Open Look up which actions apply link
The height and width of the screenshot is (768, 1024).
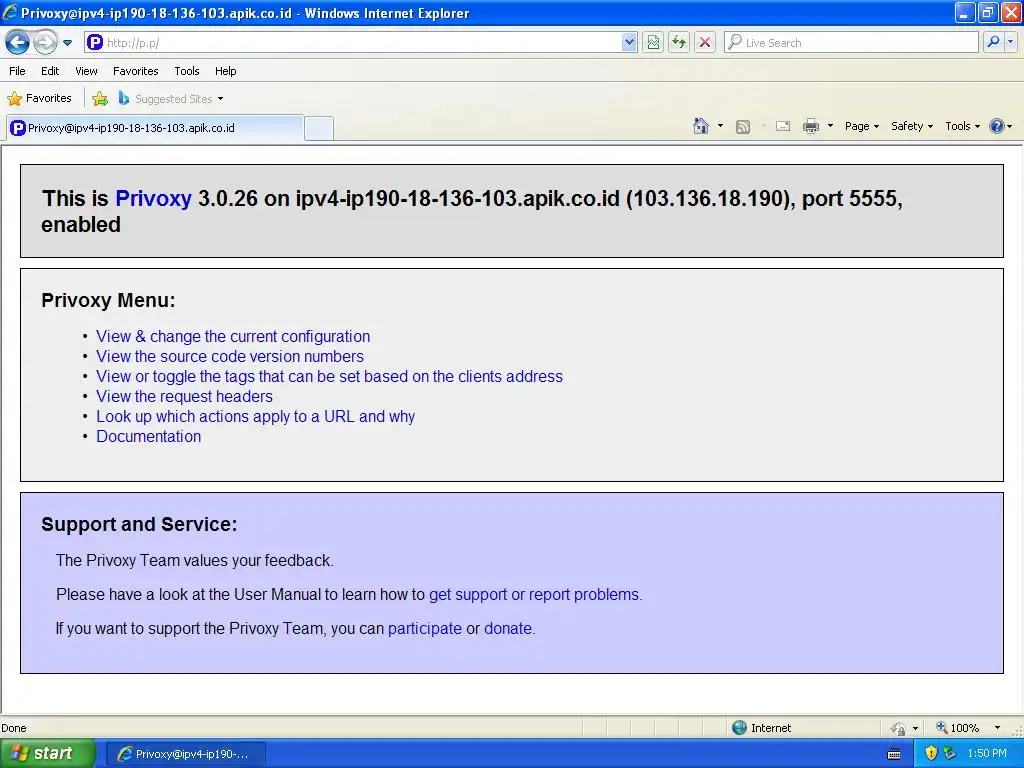point(255,417)
